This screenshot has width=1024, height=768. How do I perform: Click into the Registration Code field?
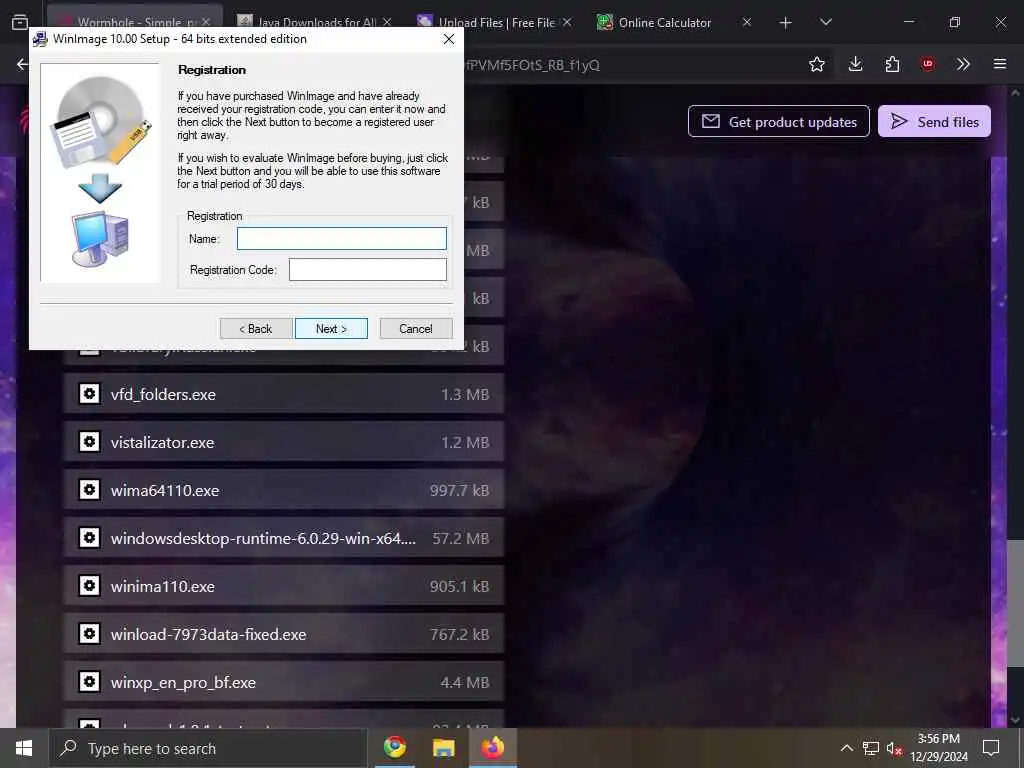coord(368,269)
